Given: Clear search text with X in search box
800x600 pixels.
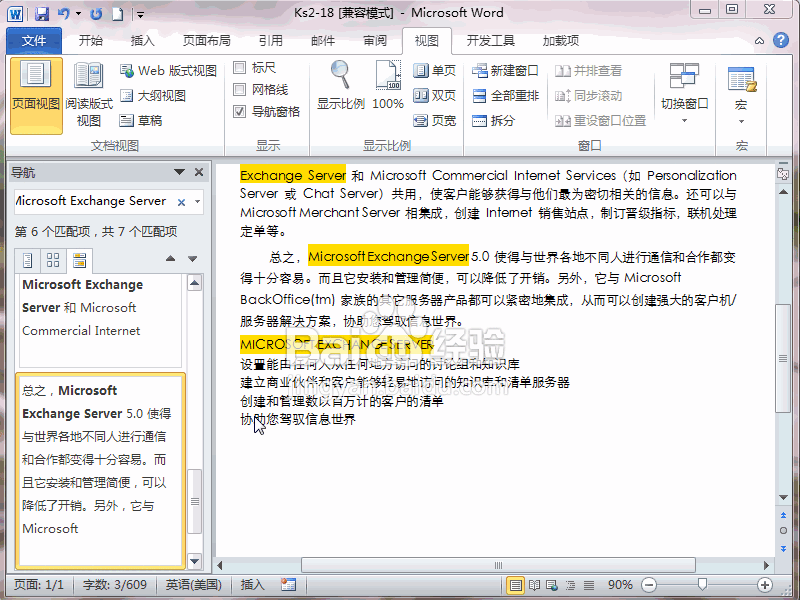Looking at the screenshot, I should (x=181, y=202).
